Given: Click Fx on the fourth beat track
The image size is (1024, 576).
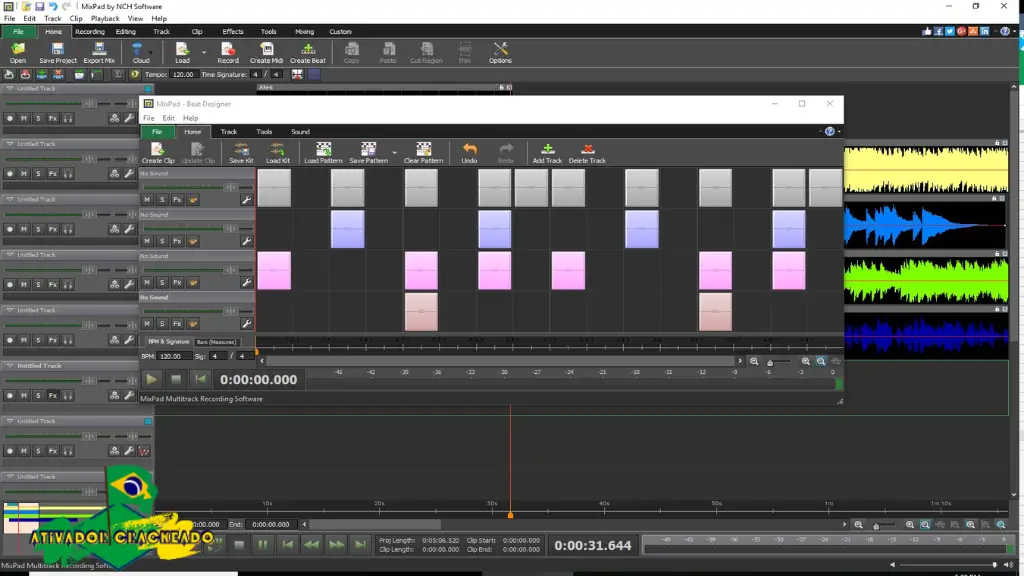Looking at the screenshot, I should (177, 324).
